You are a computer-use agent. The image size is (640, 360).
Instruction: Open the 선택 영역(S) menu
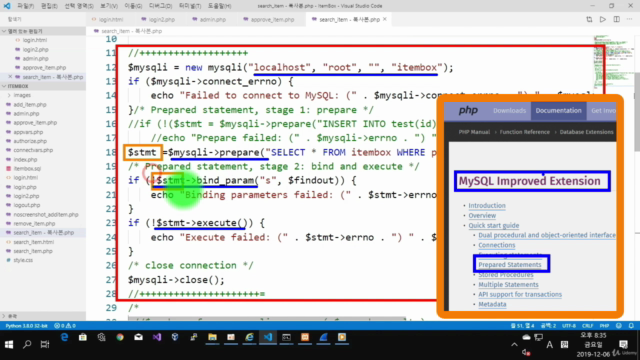tap(79, 6)
